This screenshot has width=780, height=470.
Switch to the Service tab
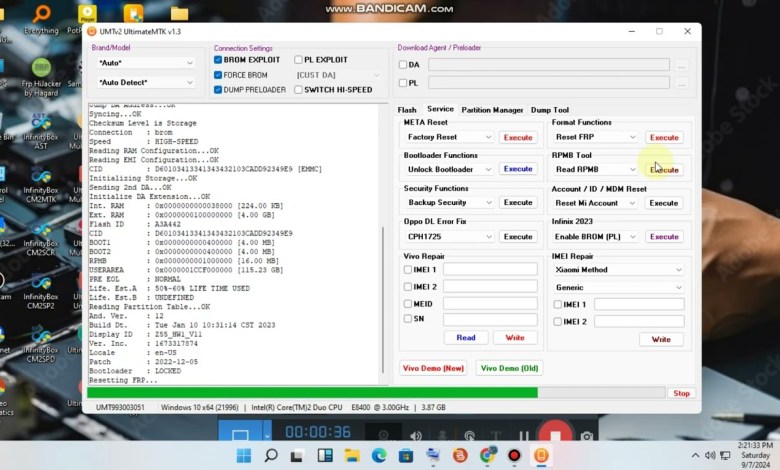pyautogui.click(x=440, y=109)
